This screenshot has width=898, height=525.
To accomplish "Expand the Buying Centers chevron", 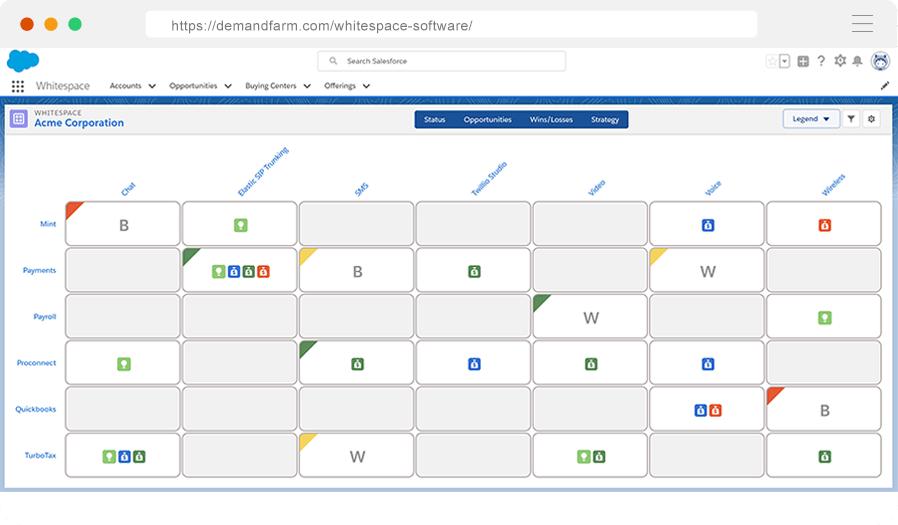I will pos(307,86).
